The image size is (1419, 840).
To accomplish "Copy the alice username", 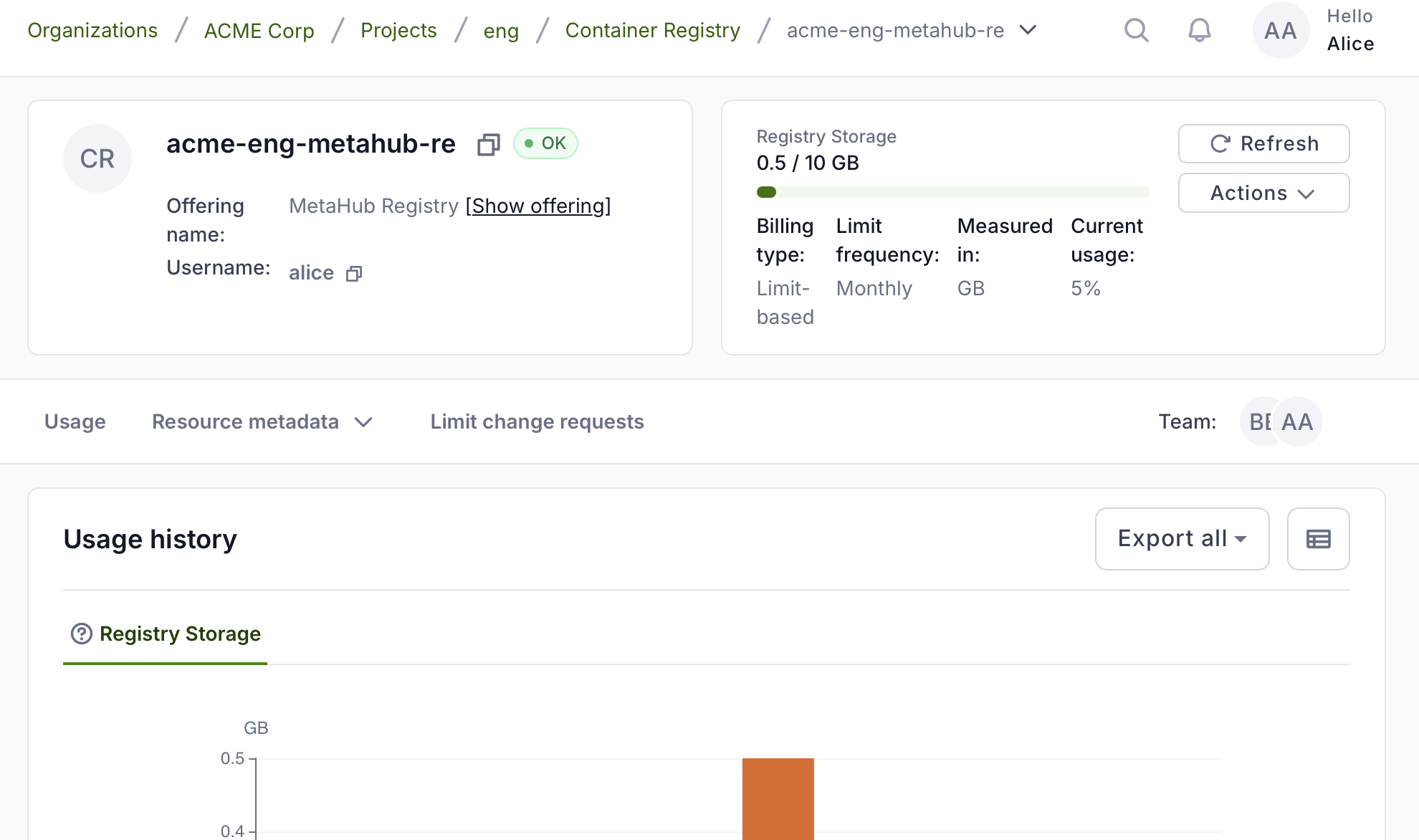I will (354, 274).
